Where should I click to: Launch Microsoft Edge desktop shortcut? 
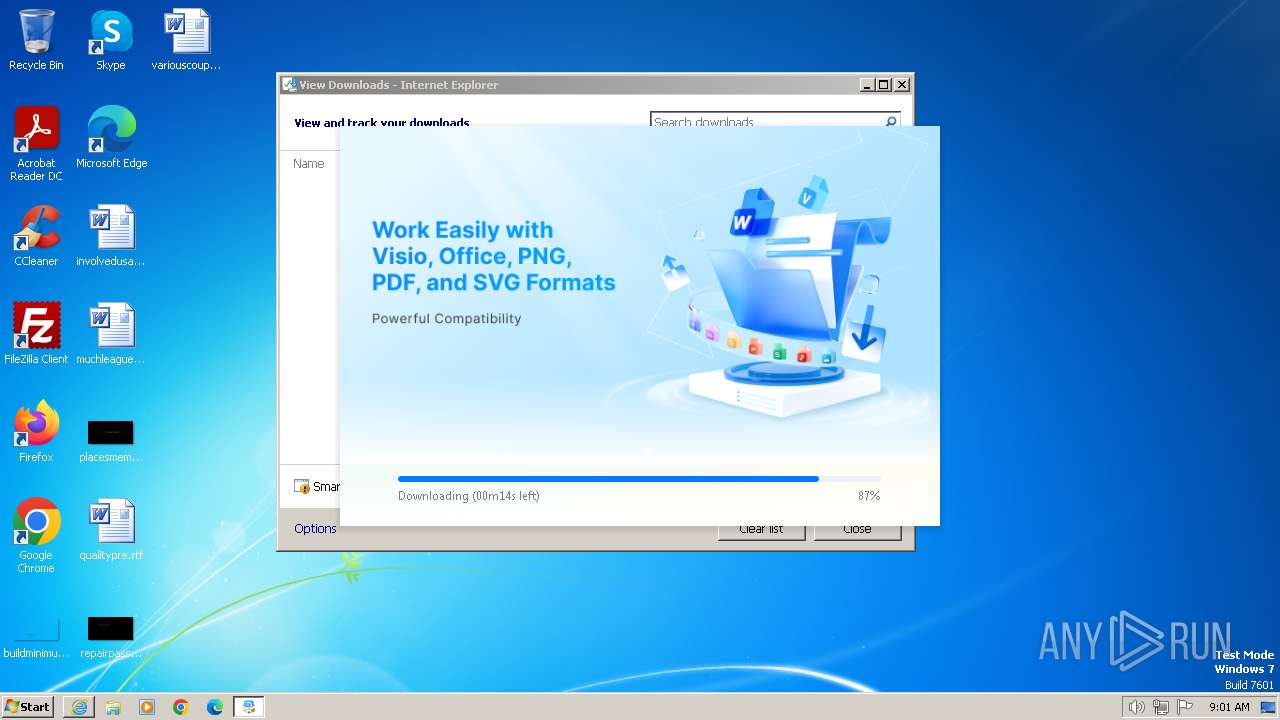pos(111,137)
